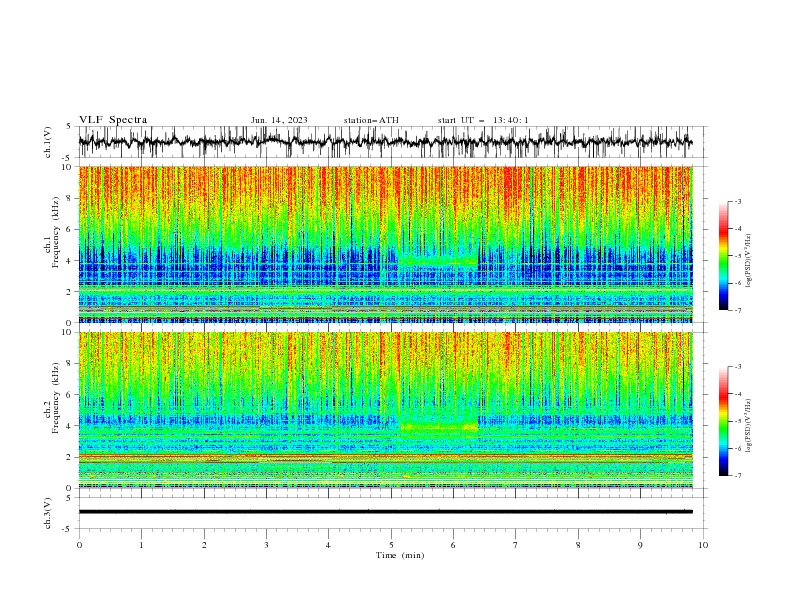792x612 pixels.
Task: Click the log(PSD) label beside ch.2 color bar
Action: (749, 425)
